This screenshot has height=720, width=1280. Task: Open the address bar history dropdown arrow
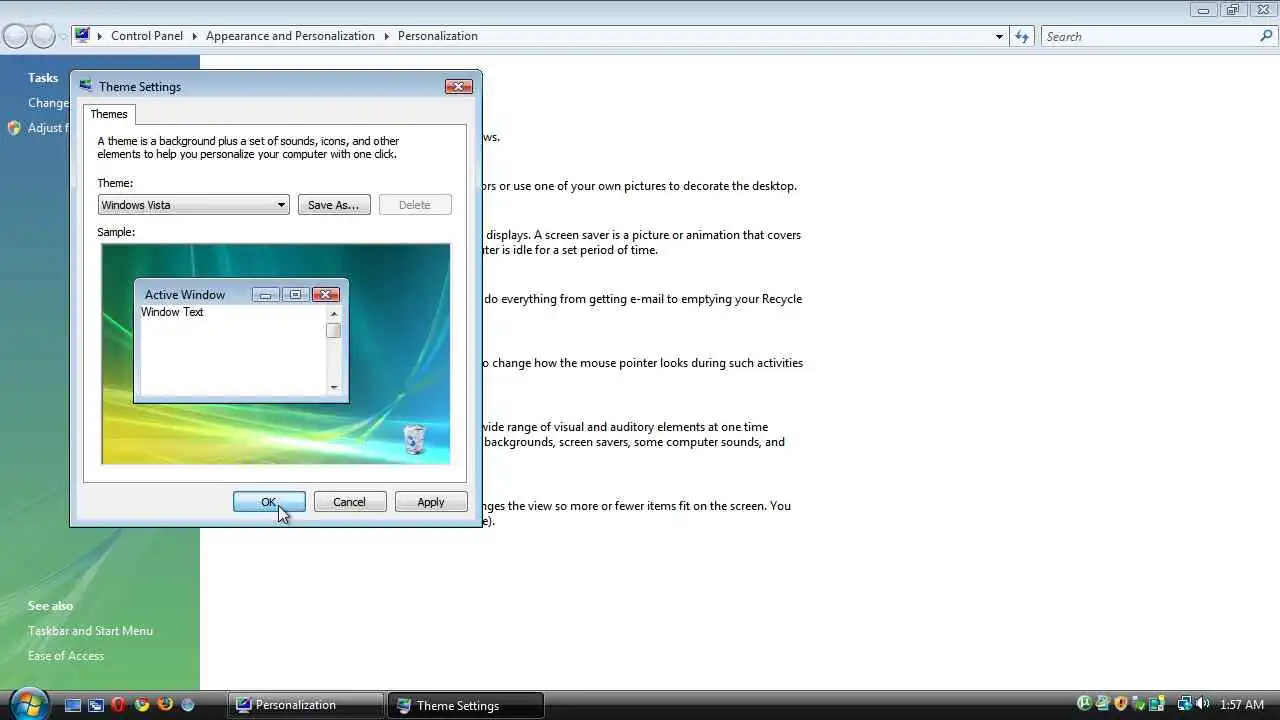(x=999, y=36)
